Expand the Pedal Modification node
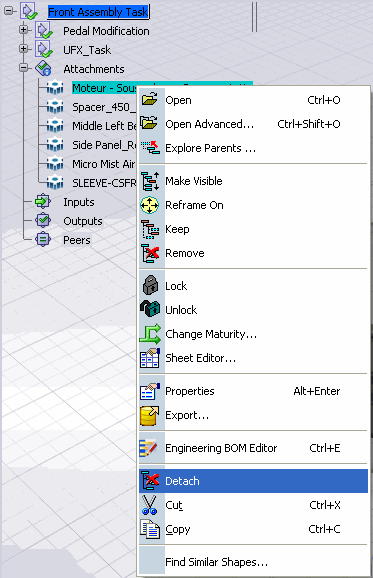The height and width of the screenshot is (578, 373). pos(24,29)
